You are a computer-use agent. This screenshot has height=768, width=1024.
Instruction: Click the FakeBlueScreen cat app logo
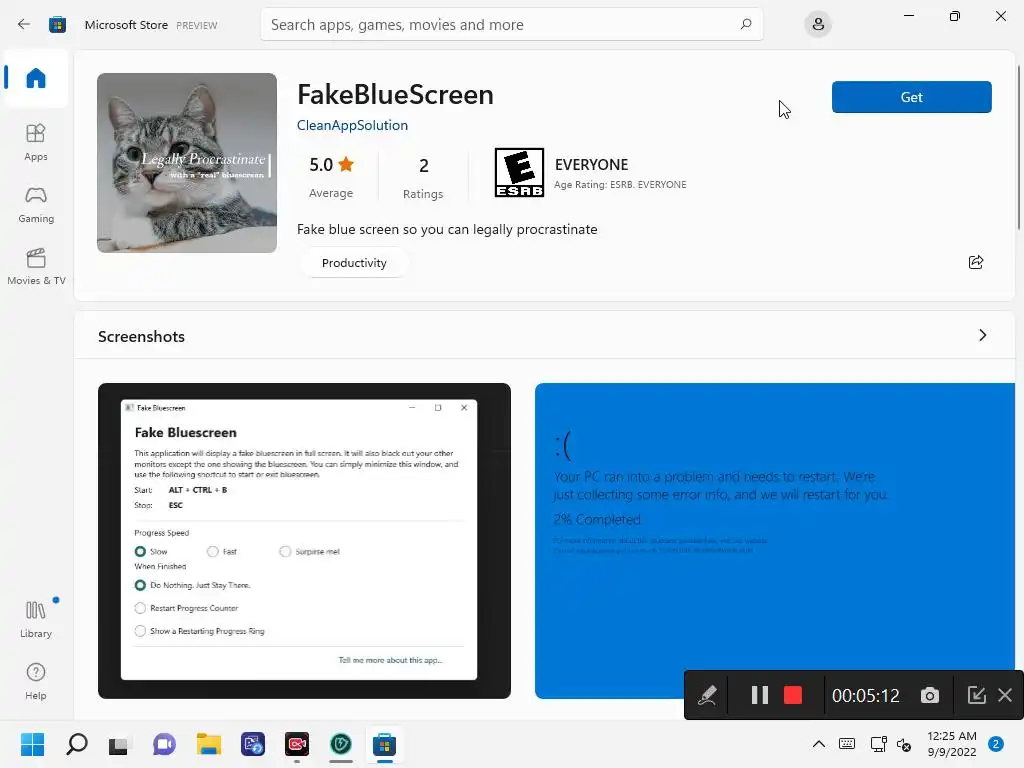(x=187, y=163)
